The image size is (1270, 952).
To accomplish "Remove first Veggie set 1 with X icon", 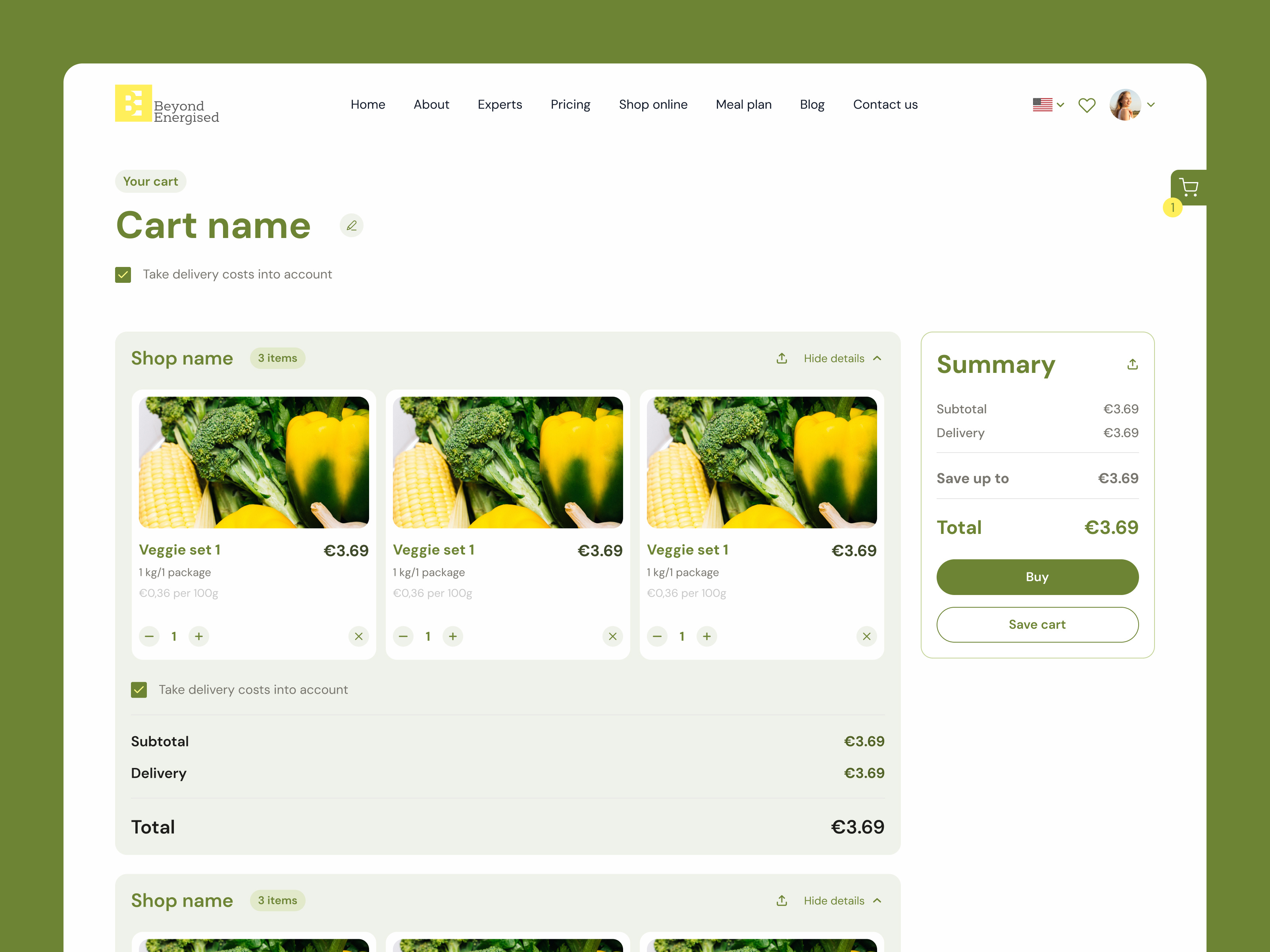I will tap(358, 636).
